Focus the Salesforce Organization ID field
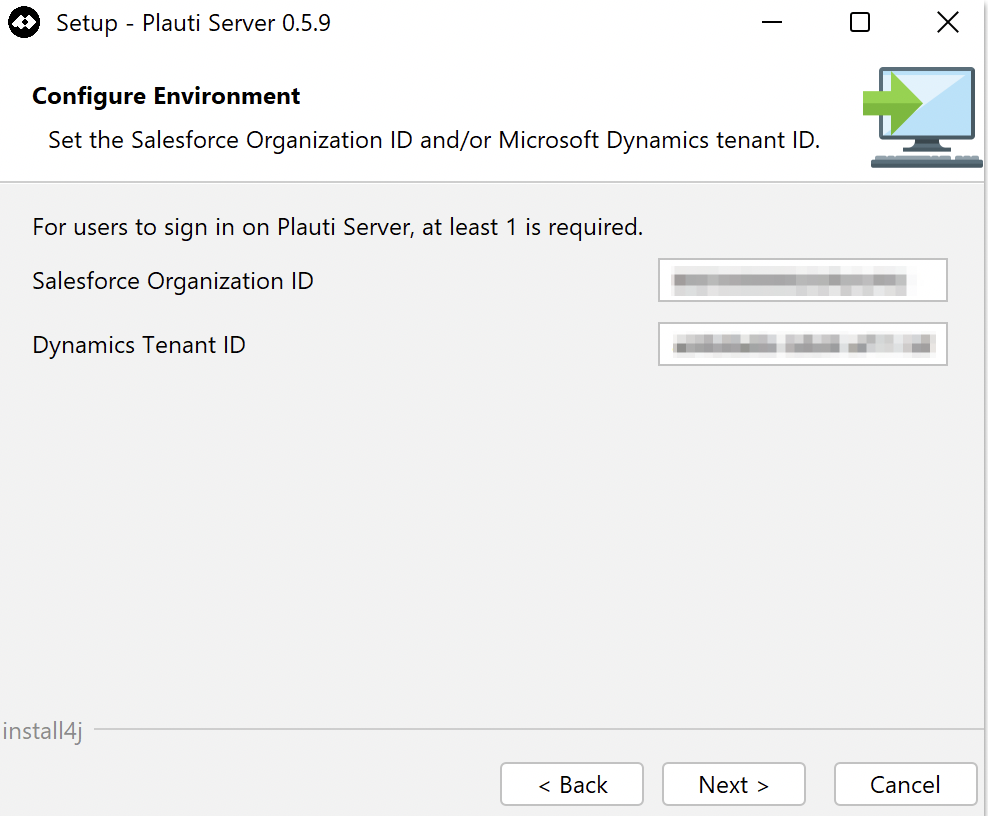Screen dimensions: 988x816 tap(803, 280)
